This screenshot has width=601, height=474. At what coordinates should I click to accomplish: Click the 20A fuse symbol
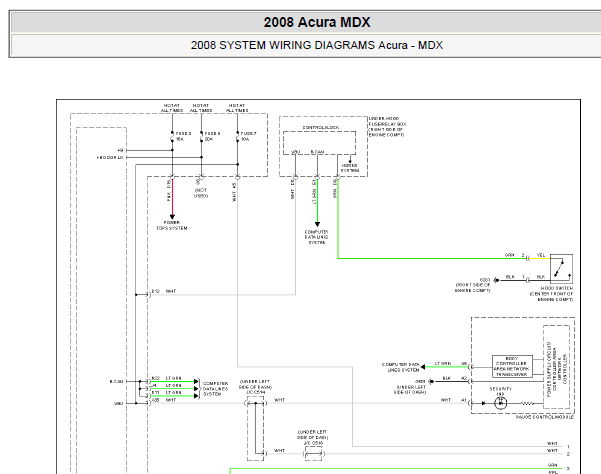click(202, 136)
